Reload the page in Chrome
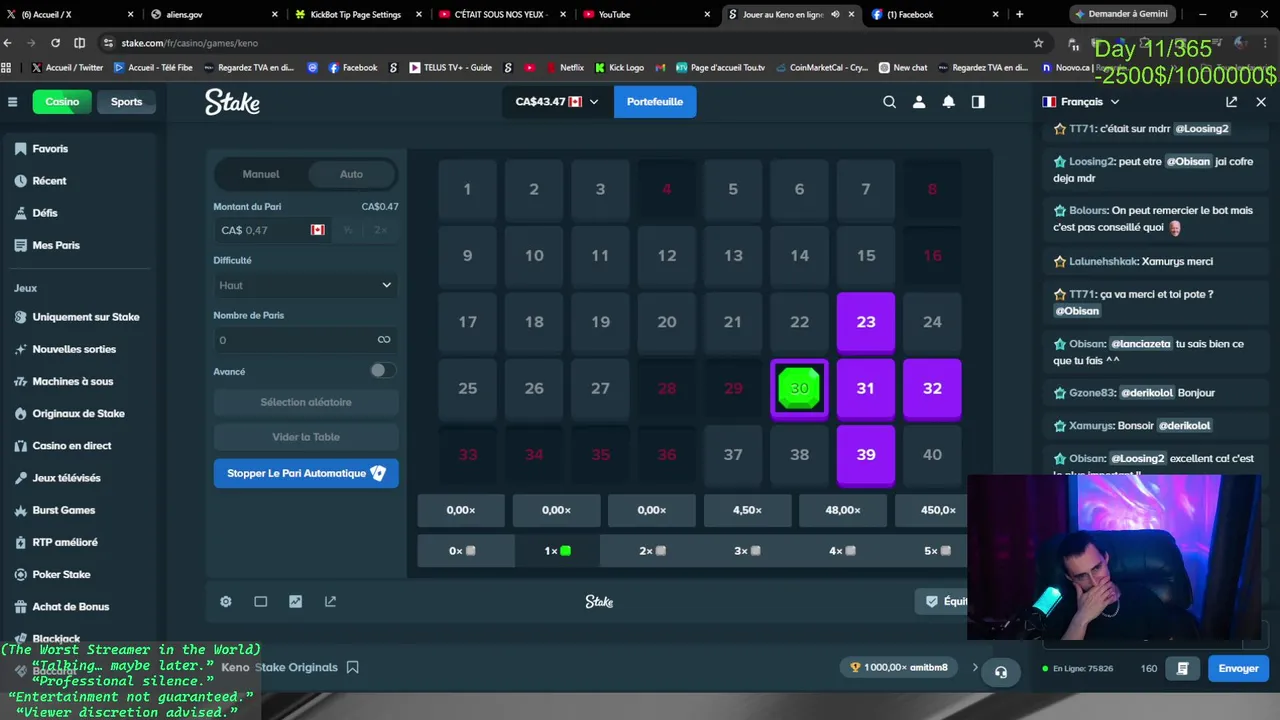 (x=55, y=43)
